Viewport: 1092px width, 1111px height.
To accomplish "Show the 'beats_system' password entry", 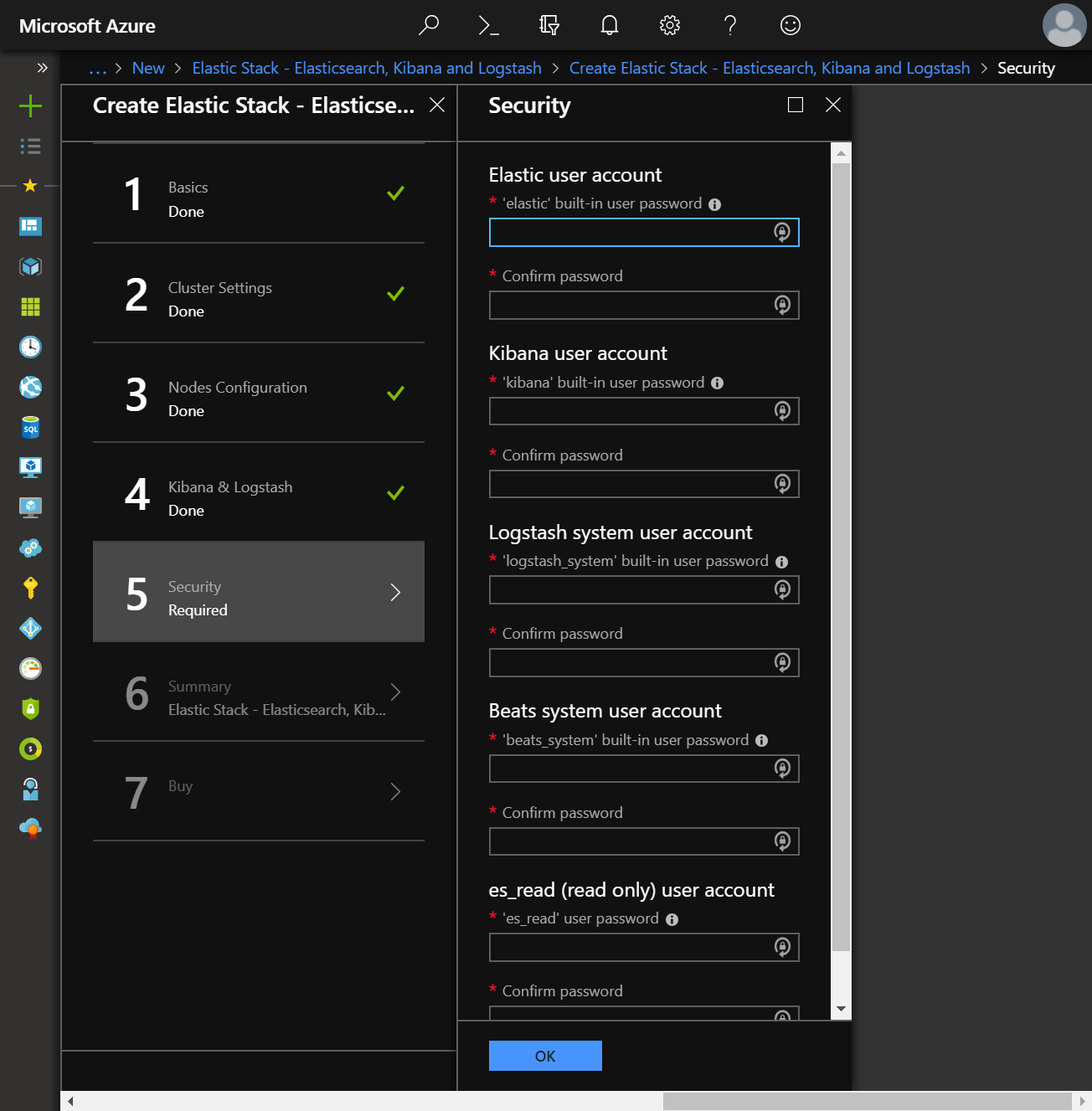I will click(x=783, y=769).
